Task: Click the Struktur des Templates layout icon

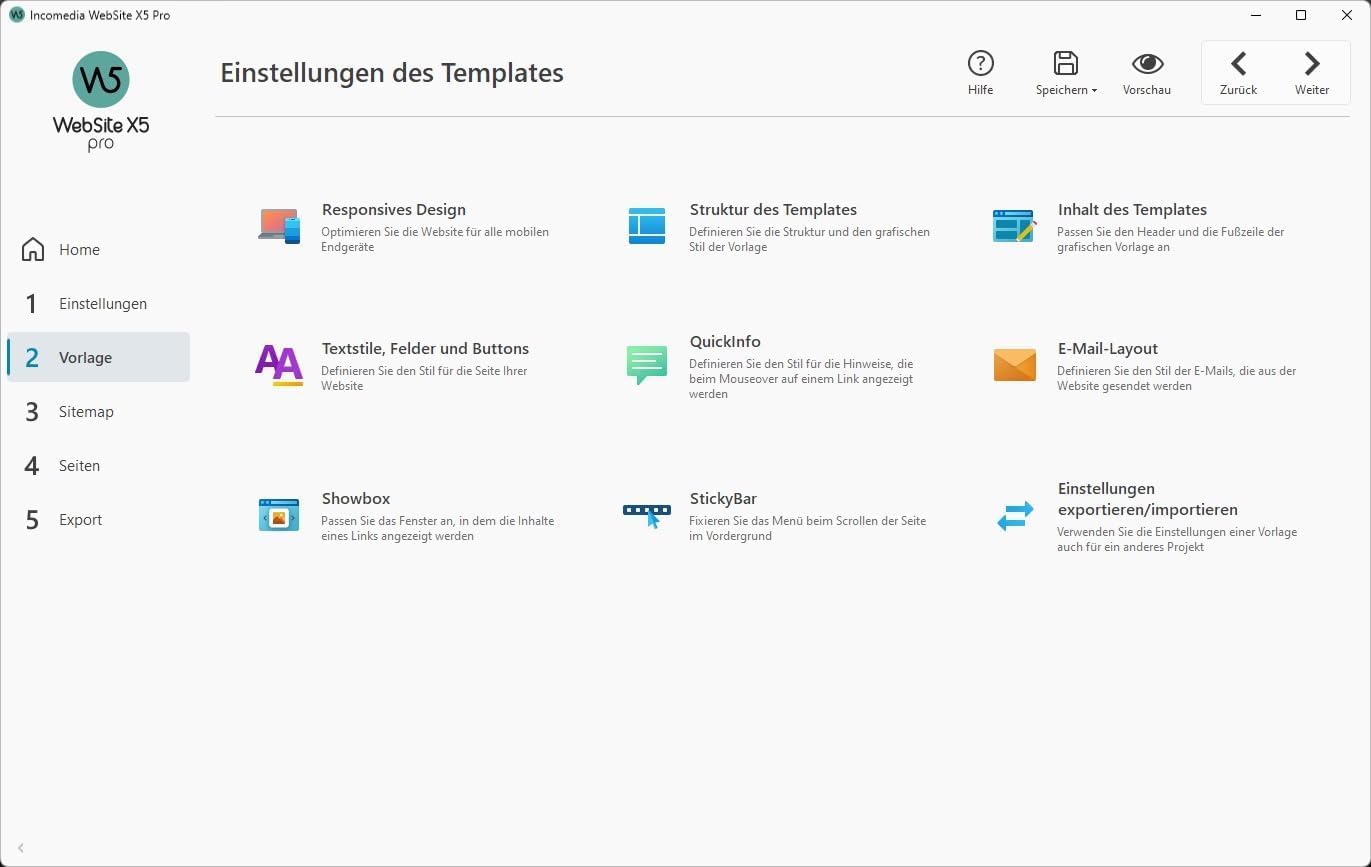Action: point(646,226)
